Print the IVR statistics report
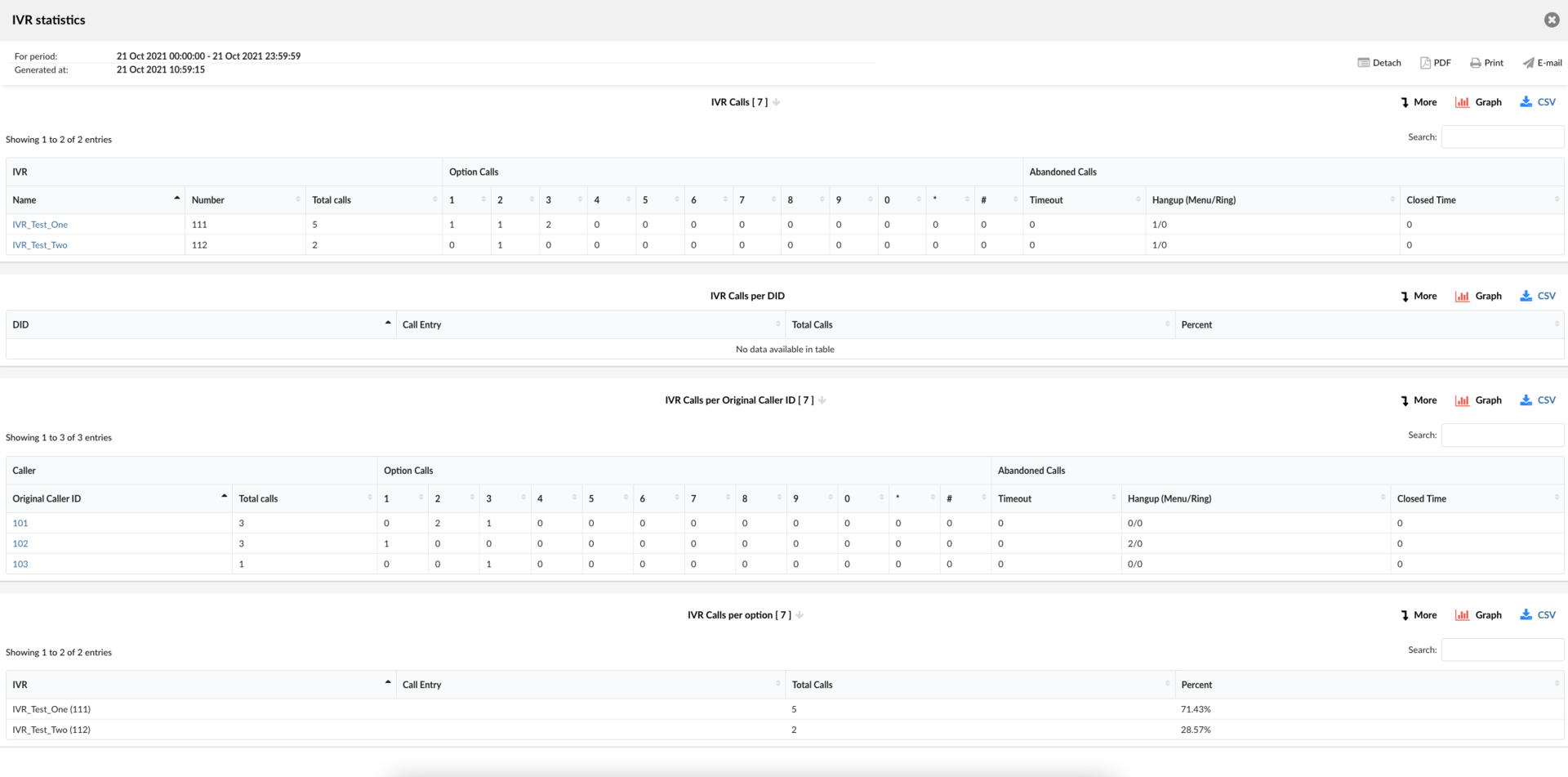This screenshot has width=1568, height=777. click(x=1486, y=63)
